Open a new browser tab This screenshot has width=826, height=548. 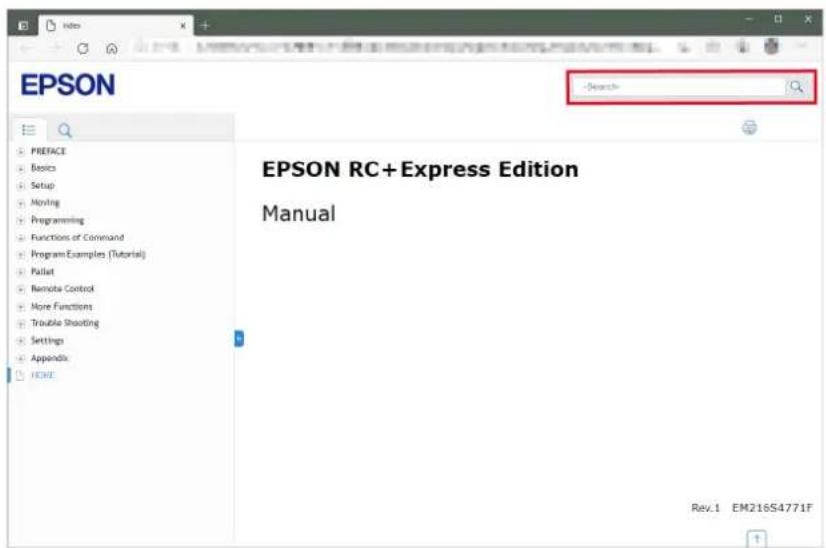[205, 25]
